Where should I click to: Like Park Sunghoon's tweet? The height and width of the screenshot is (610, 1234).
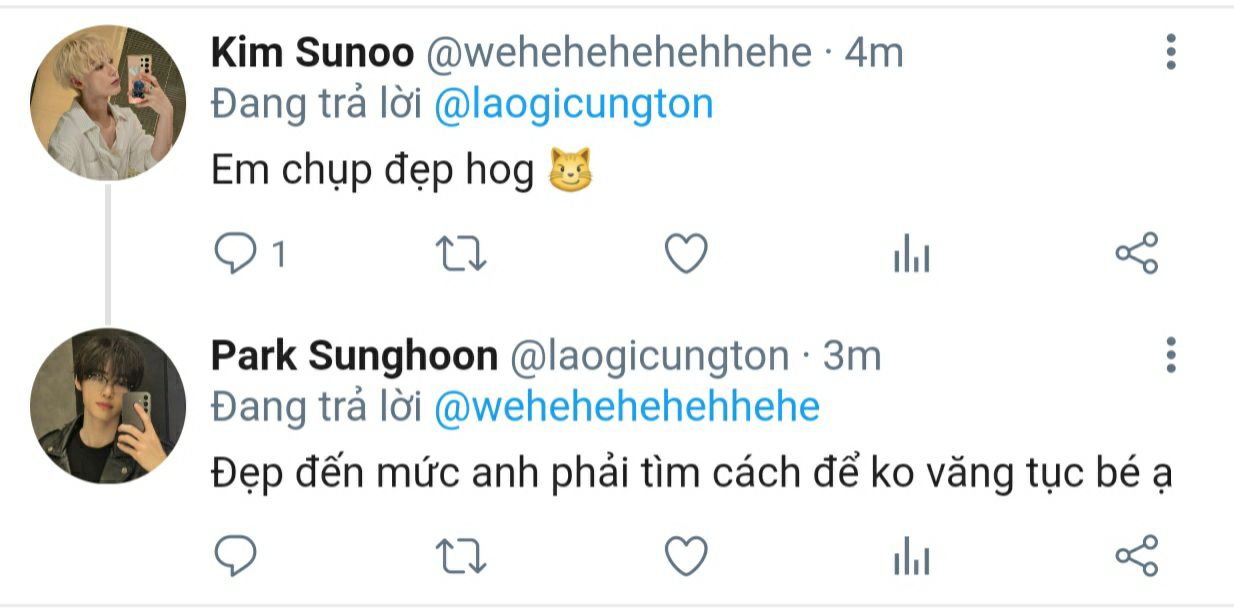(686, 556)
